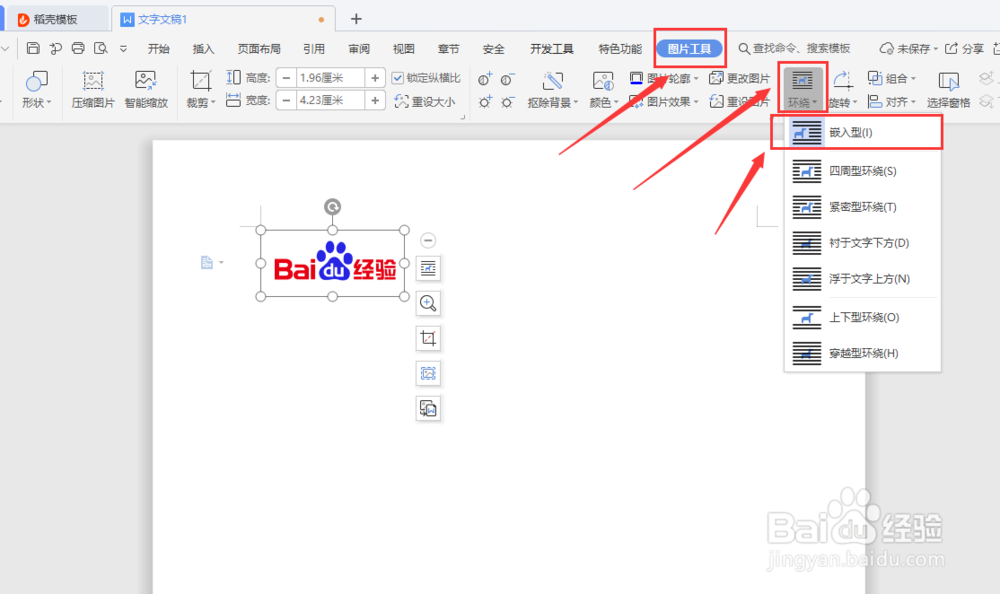Screen dimensions: 1000x594
Task: Switch to 开始 Home ribbon tab
Action: pyautogui.click(x=158, y=48)
